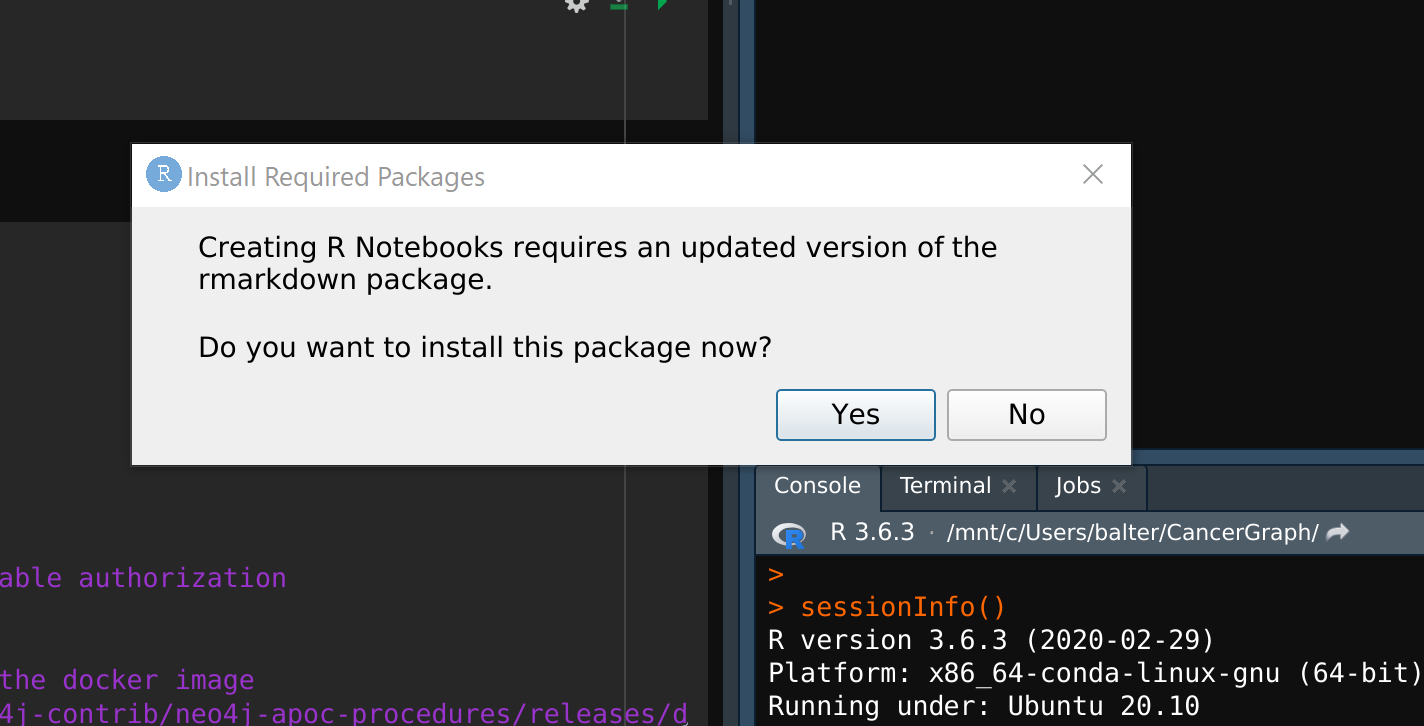Image resolution: width=1424 pixels, height=726 pixels.
Task: Select the Console tab
Action: 817,486
